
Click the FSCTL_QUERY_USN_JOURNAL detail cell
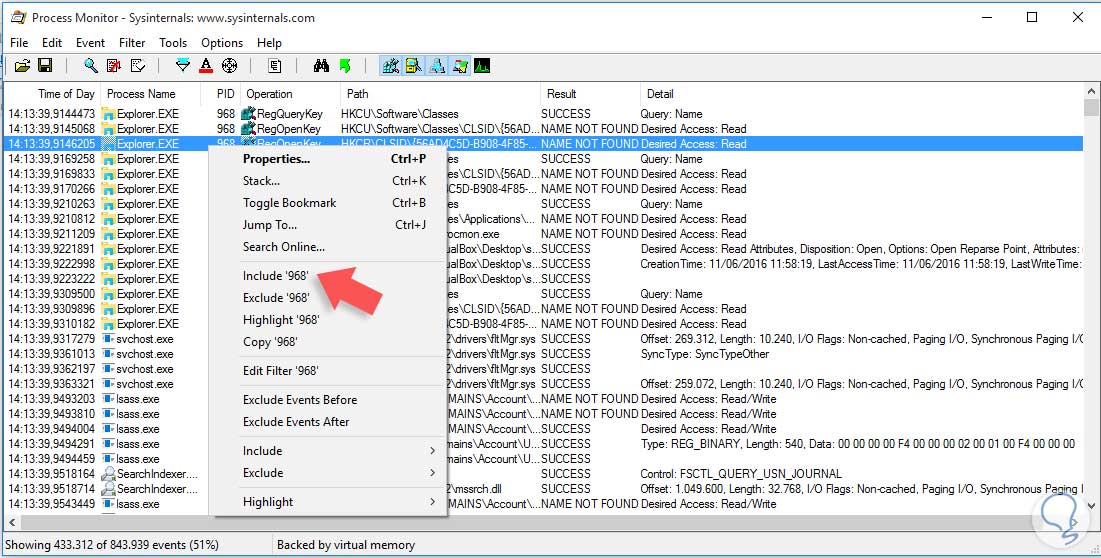pyautogui.click(x=741, y=474)
